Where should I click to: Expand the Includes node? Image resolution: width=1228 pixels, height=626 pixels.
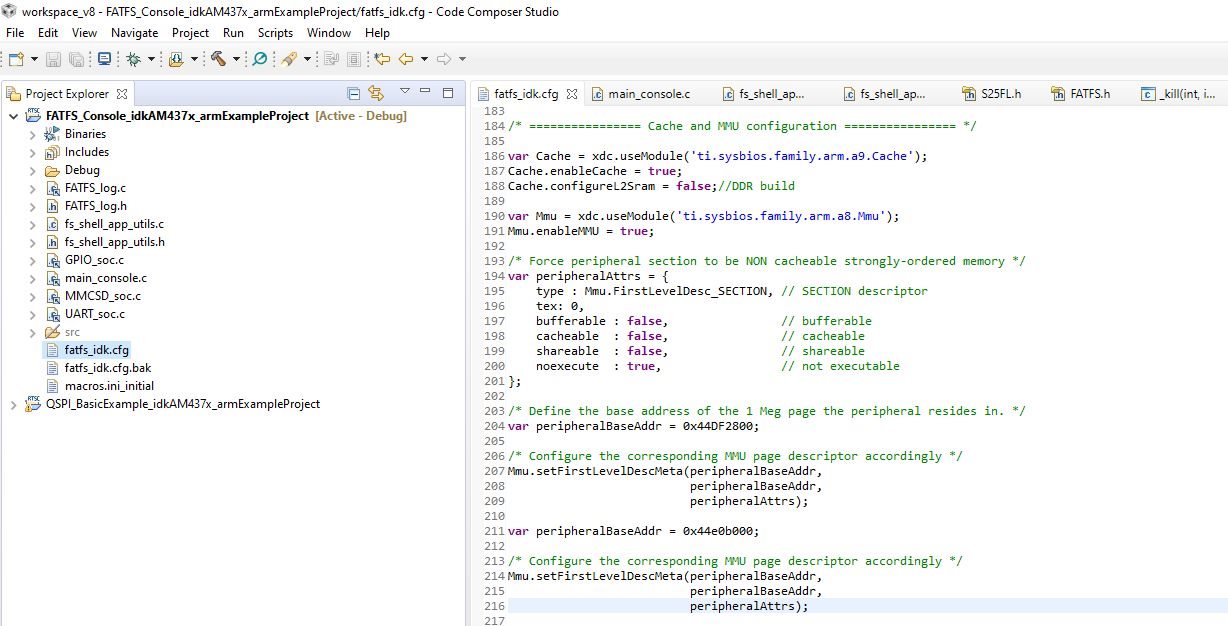[x=32, y=152]
